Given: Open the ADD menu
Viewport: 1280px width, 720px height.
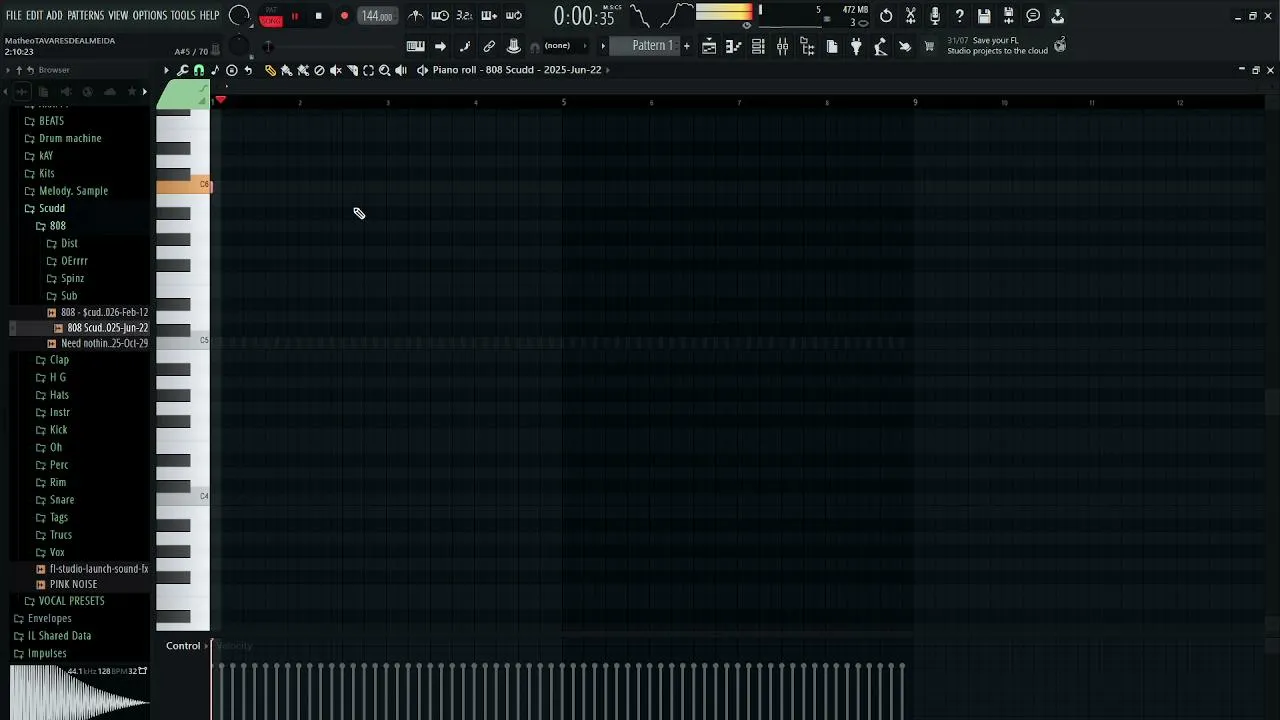Looking at the screenshot, I should [54, 16].
